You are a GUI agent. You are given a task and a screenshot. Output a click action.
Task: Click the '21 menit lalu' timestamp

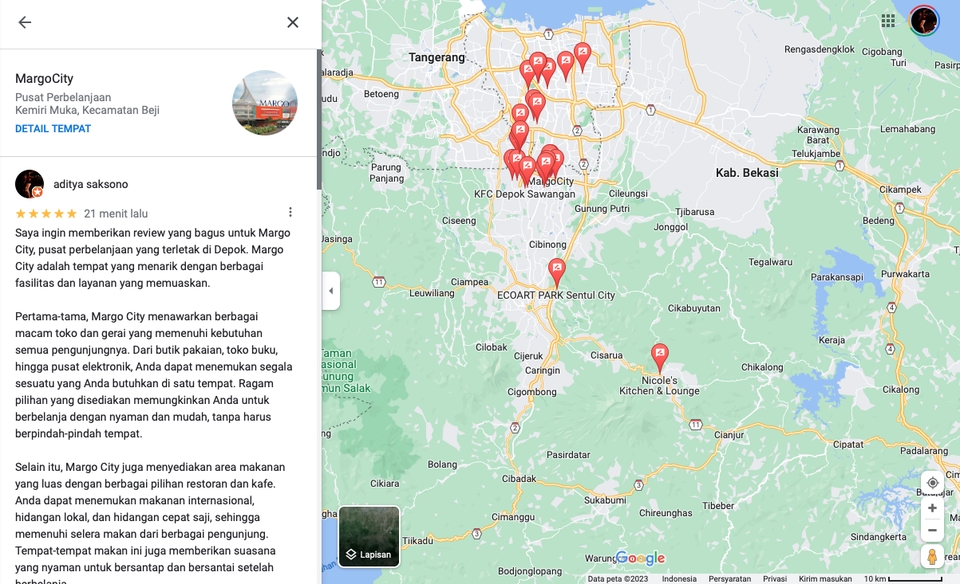point(116,214)
